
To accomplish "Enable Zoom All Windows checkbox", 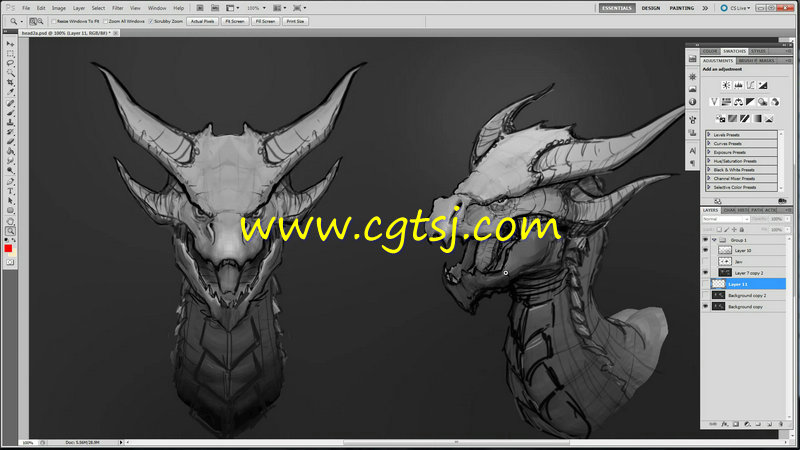I will click(x=106, y=21).
